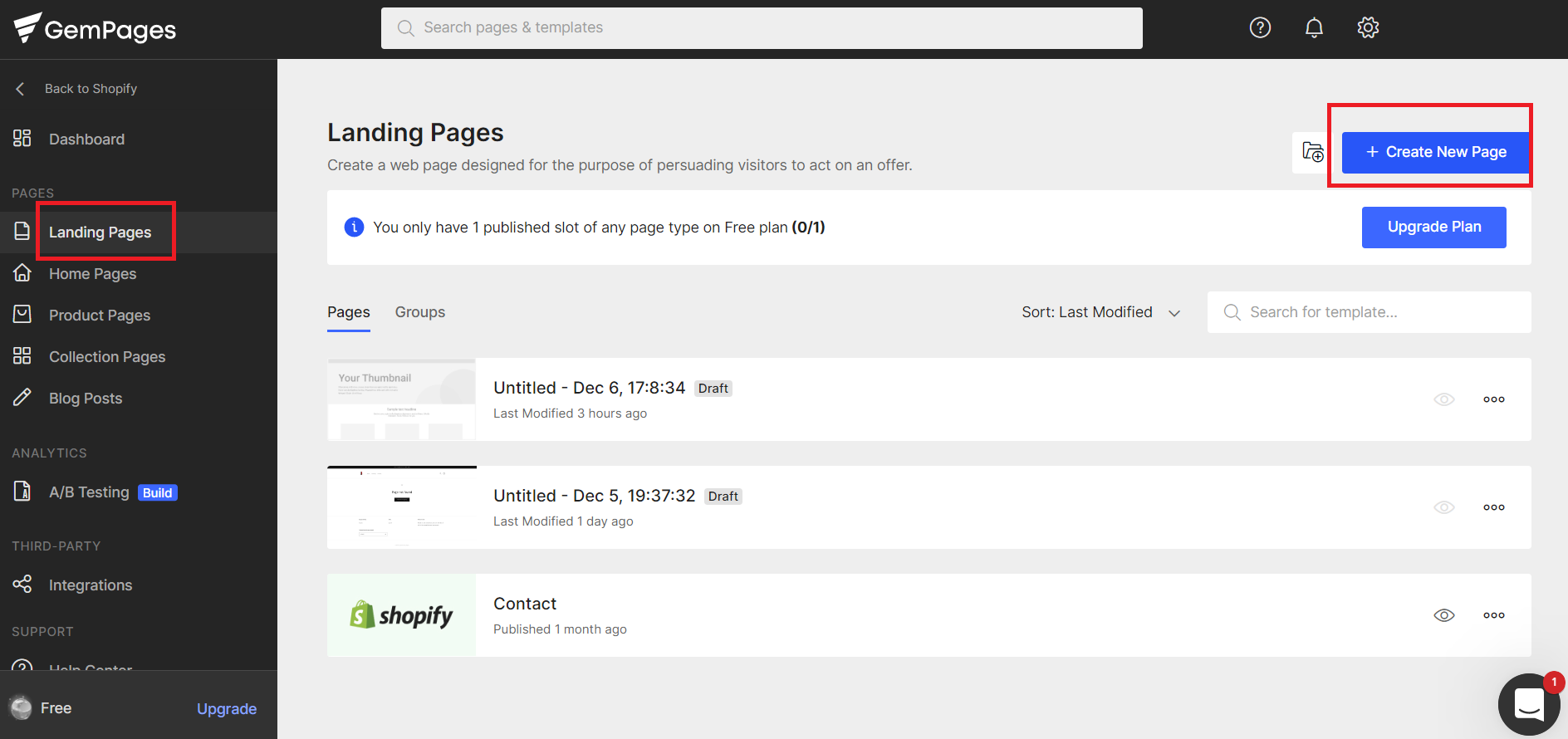Click the Product Pages bag icon
Viewport: 1568px width, 739px height.
point(22,314)
